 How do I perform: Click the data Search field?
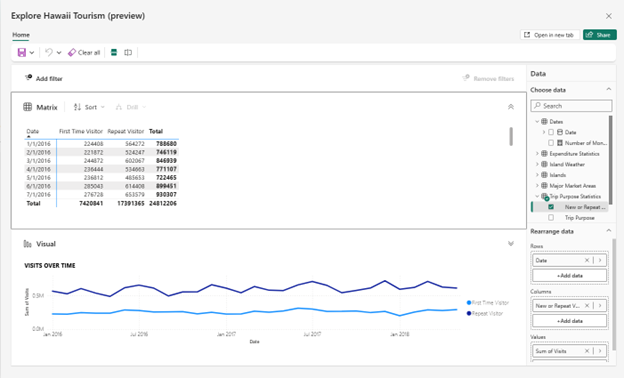(x=571, y=106)
